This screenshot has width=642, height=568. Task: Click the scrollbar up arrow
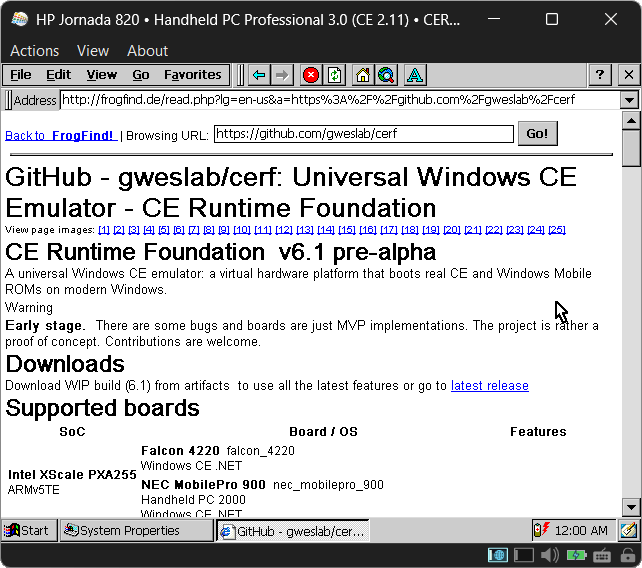click(631, 121)
